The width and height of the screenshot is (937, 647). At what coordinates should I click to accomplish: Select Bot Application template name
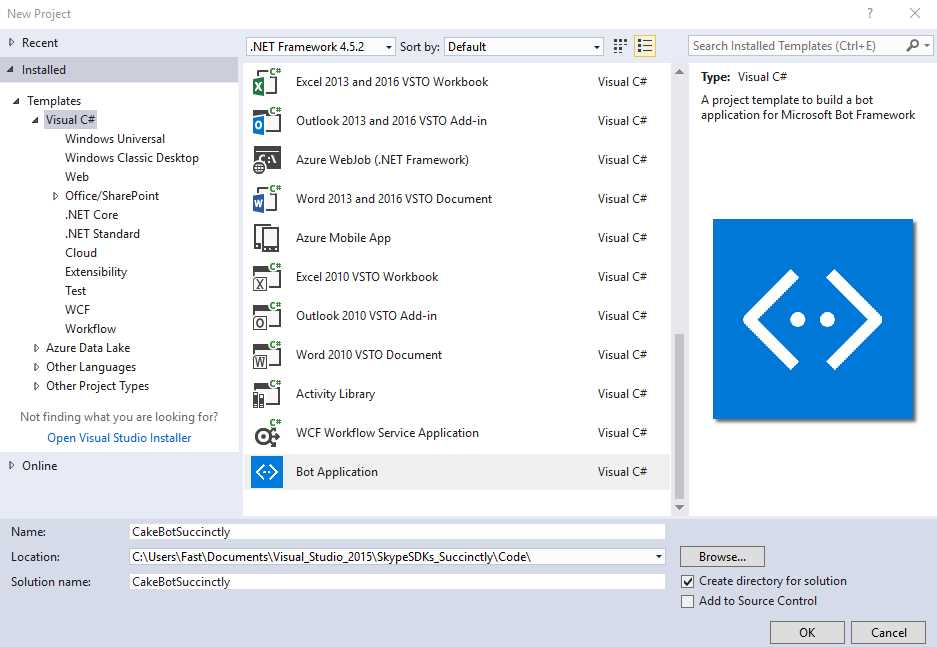point(336,472)
